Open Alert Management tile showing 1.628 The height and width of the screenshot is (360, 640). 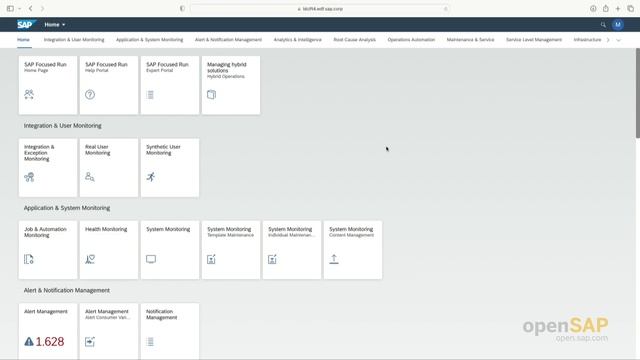click(x=48, y=331)
